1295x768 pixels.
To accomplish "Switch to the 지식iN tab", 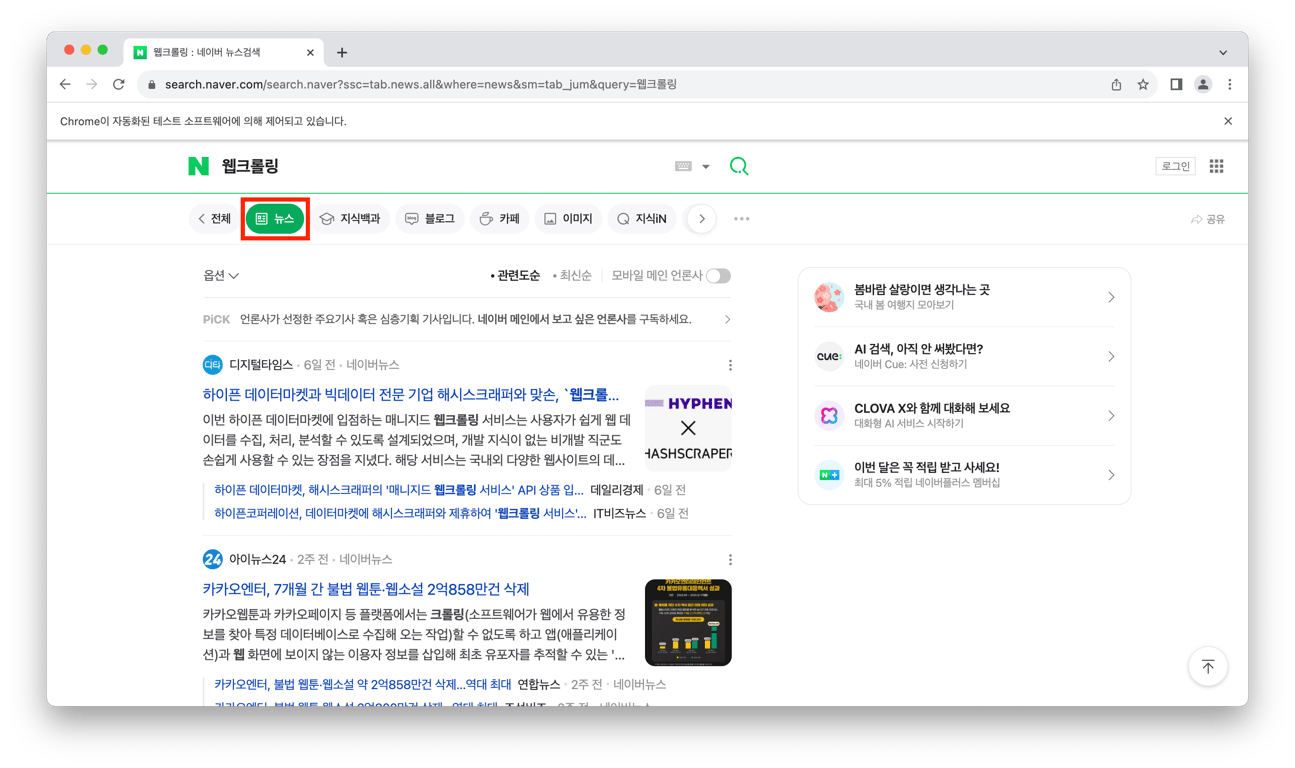I will tap(642, 219).
